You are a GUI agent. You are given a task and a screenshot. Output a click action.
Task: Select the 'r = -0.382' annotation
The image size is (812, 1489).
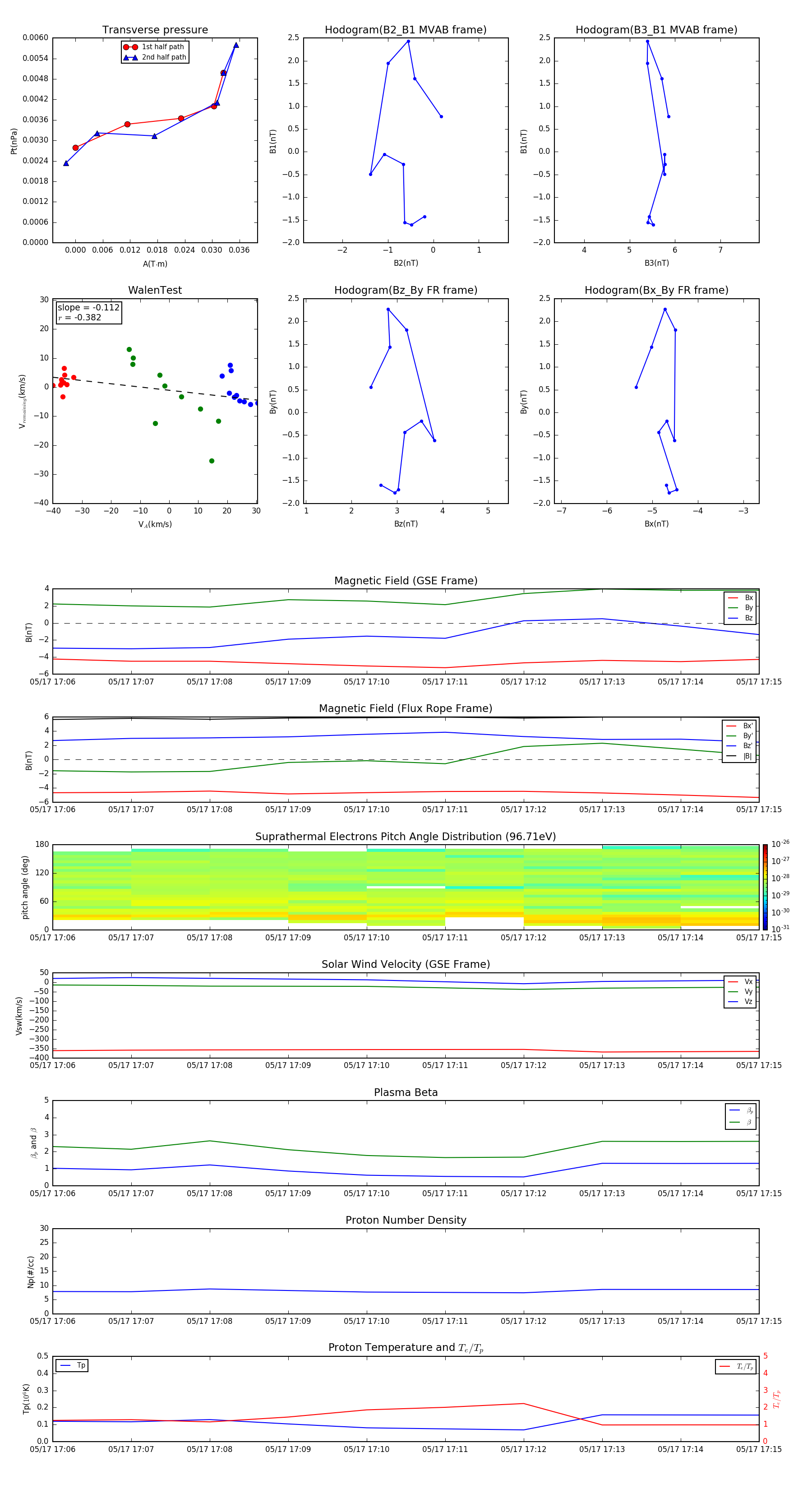click(x=80, y=317)
